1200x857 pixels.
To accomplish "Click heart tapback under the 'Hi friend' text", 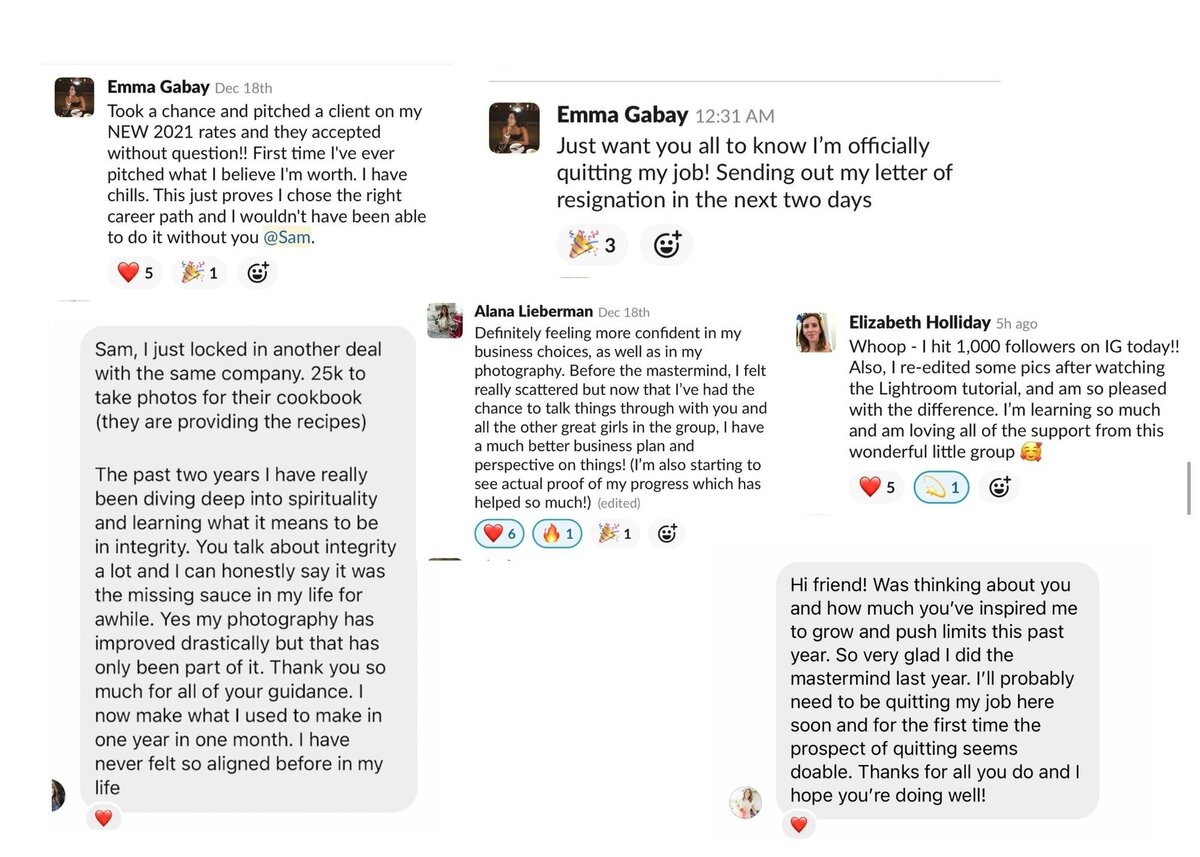I will point(798,825).
